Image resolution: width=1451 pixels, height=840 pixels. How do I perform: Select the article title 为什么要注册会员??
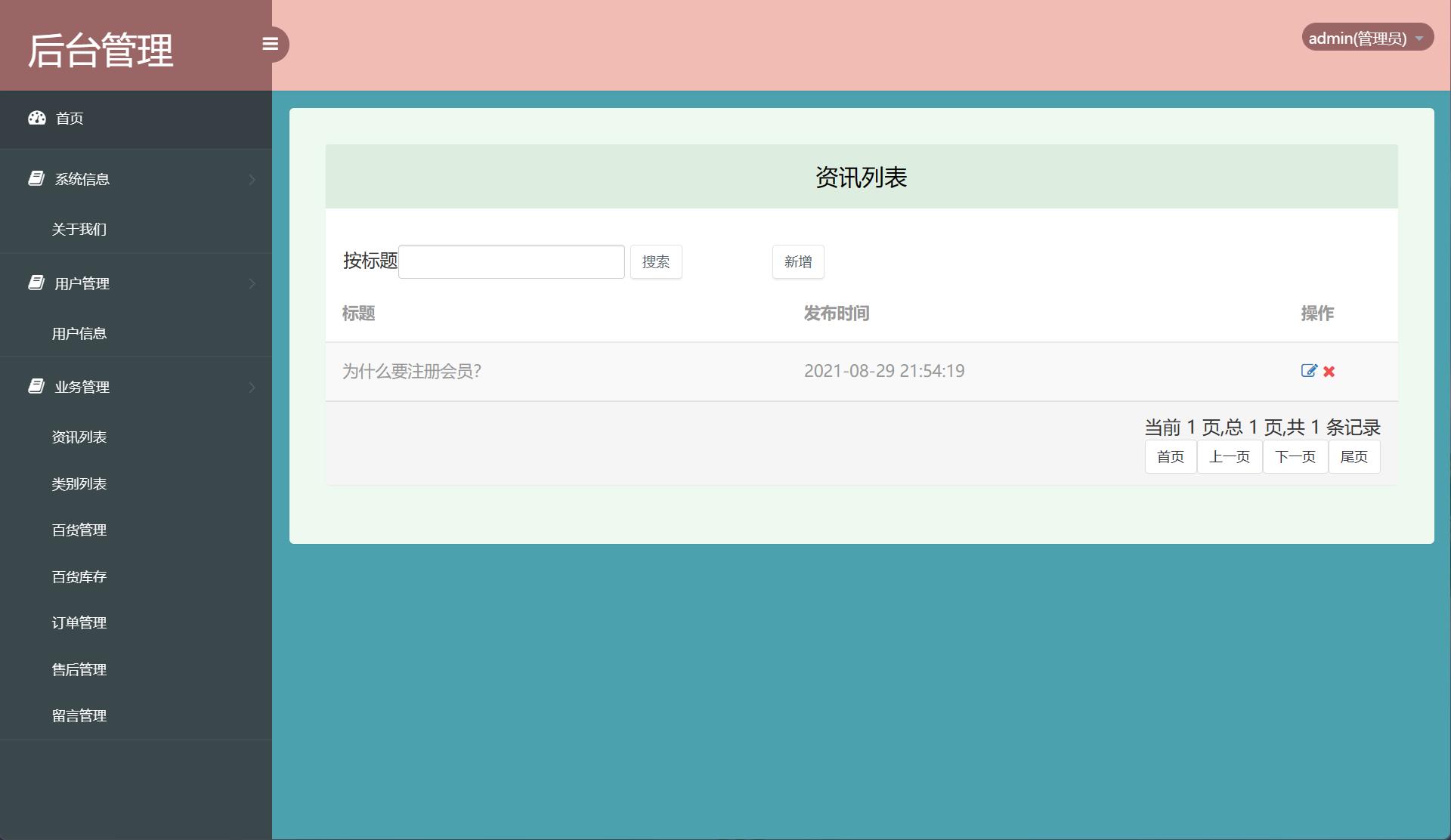(x=410, y=372)
